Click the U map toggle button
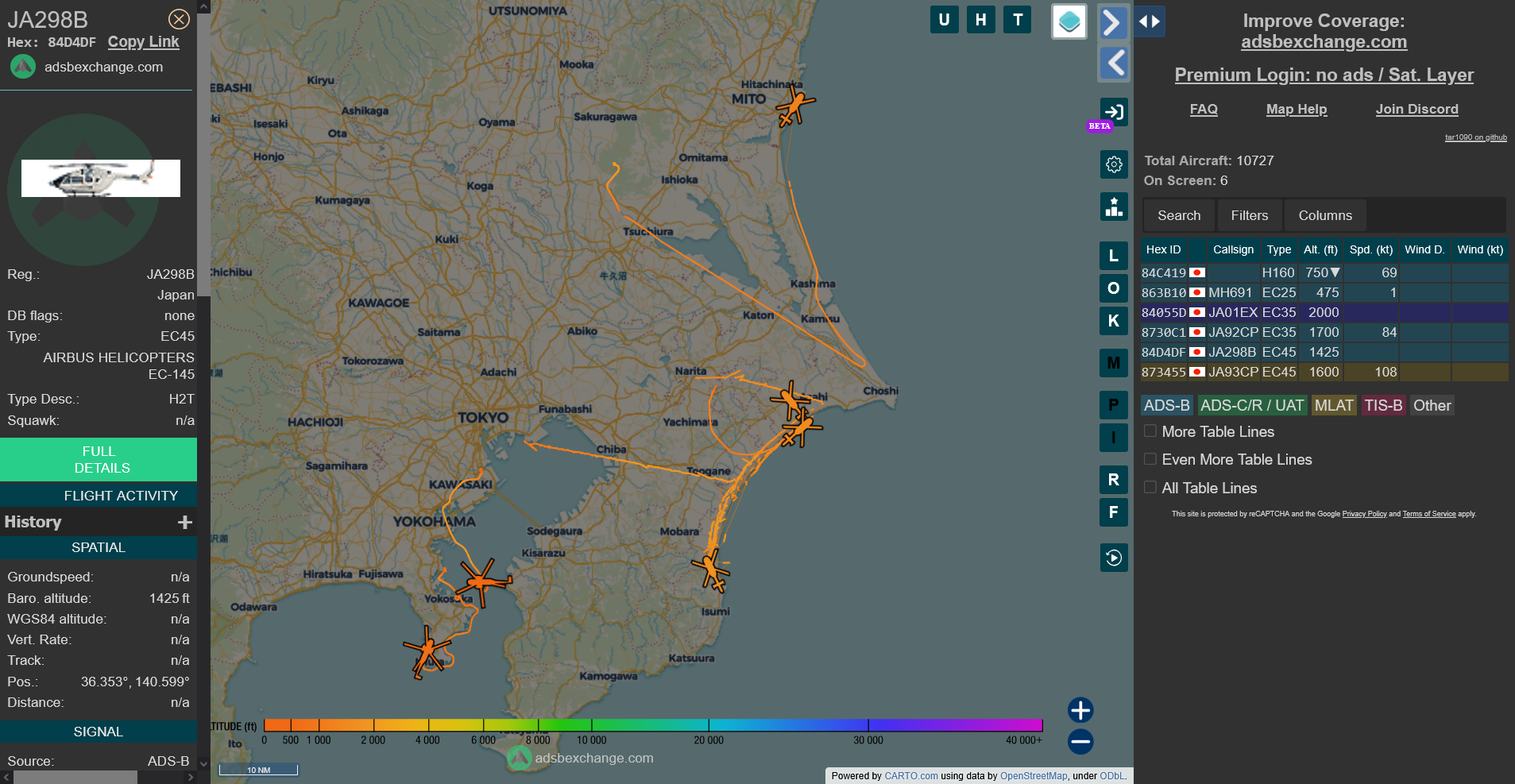 tap(944, 20)
